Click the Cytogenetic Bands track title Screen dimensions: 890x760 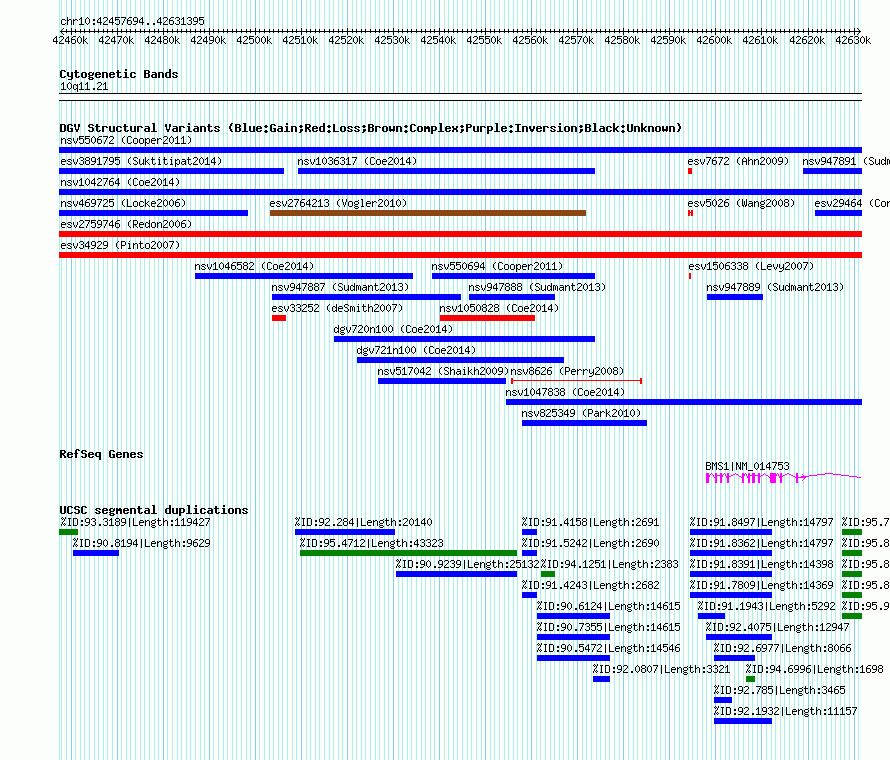click(x=118, y=74)
